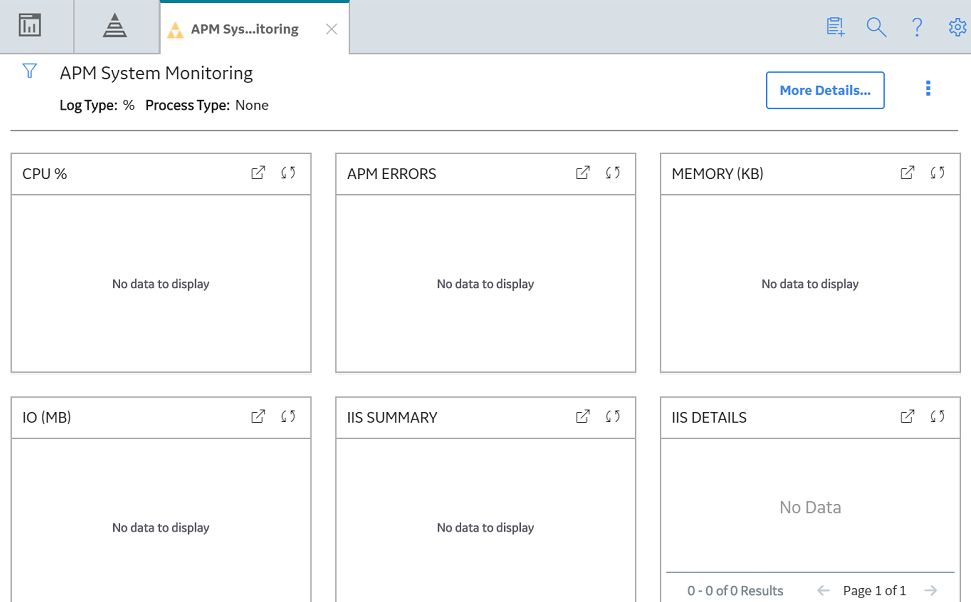Pop out the APM ERRORS widget
This screenshot has width=971, height=602.
click(583, 173)
